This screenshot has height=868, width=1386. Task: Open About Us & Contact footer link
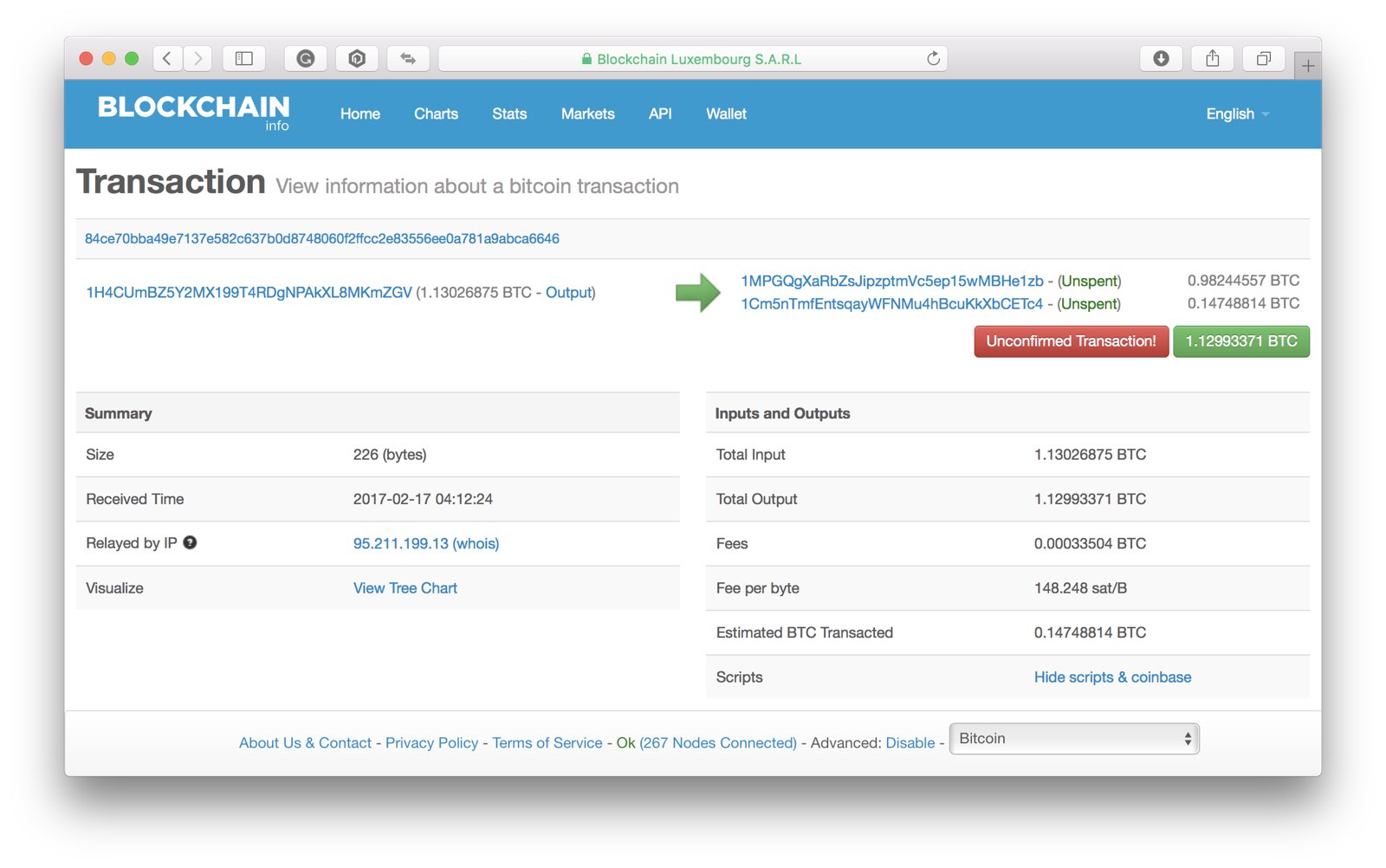click(x=305, y=743)
